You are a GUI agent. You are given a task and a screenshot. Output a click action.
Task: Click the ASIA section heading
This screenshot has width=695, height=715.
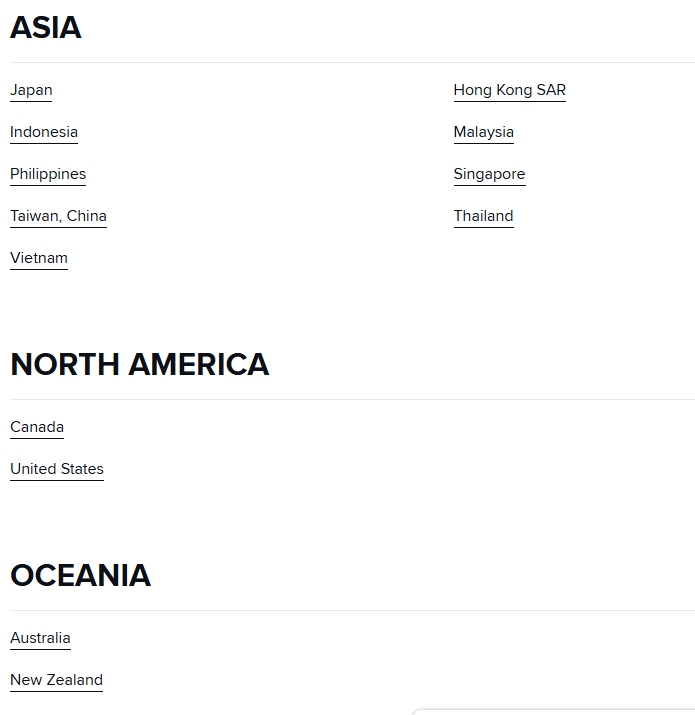pos(46,28)
